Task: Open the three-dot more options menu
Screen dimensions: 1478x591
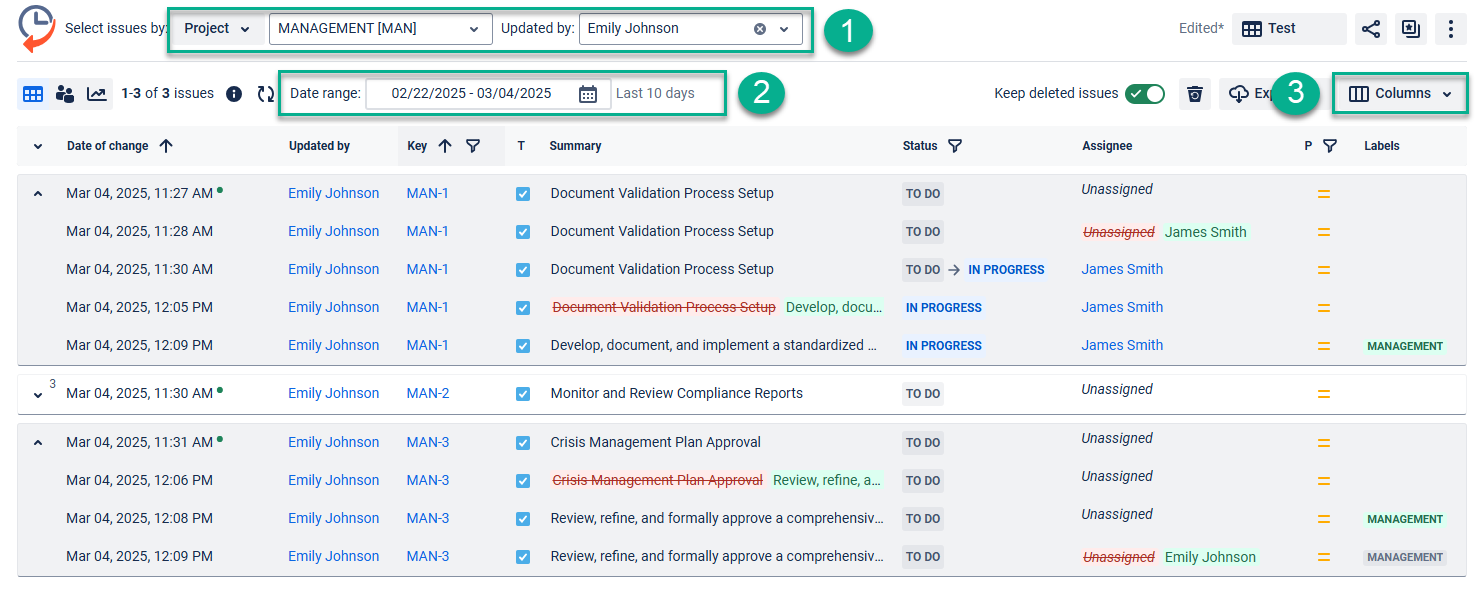Action: [1450, 29]
